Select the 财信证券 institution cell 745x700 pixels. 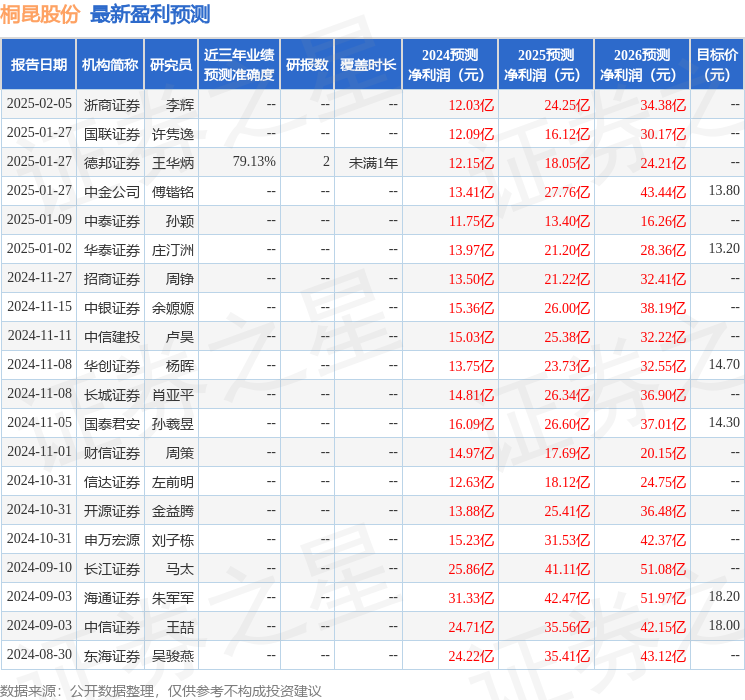coord(112,452)
